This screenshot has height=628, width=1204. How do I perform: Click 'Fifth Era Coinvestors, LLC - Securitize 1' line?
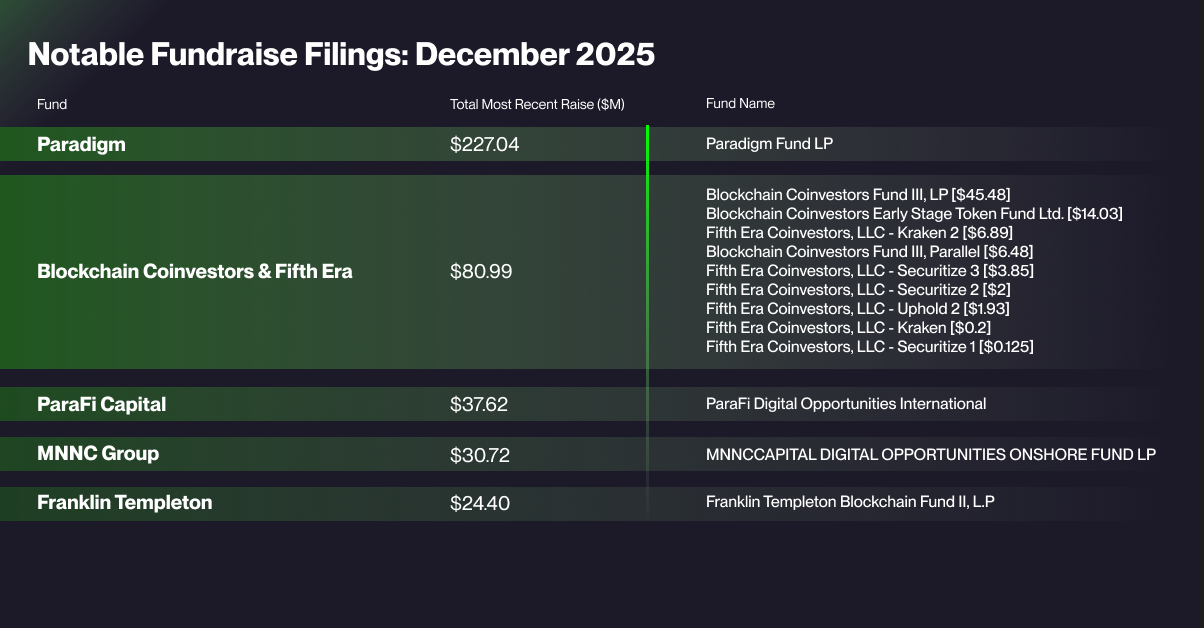point(870,346)
